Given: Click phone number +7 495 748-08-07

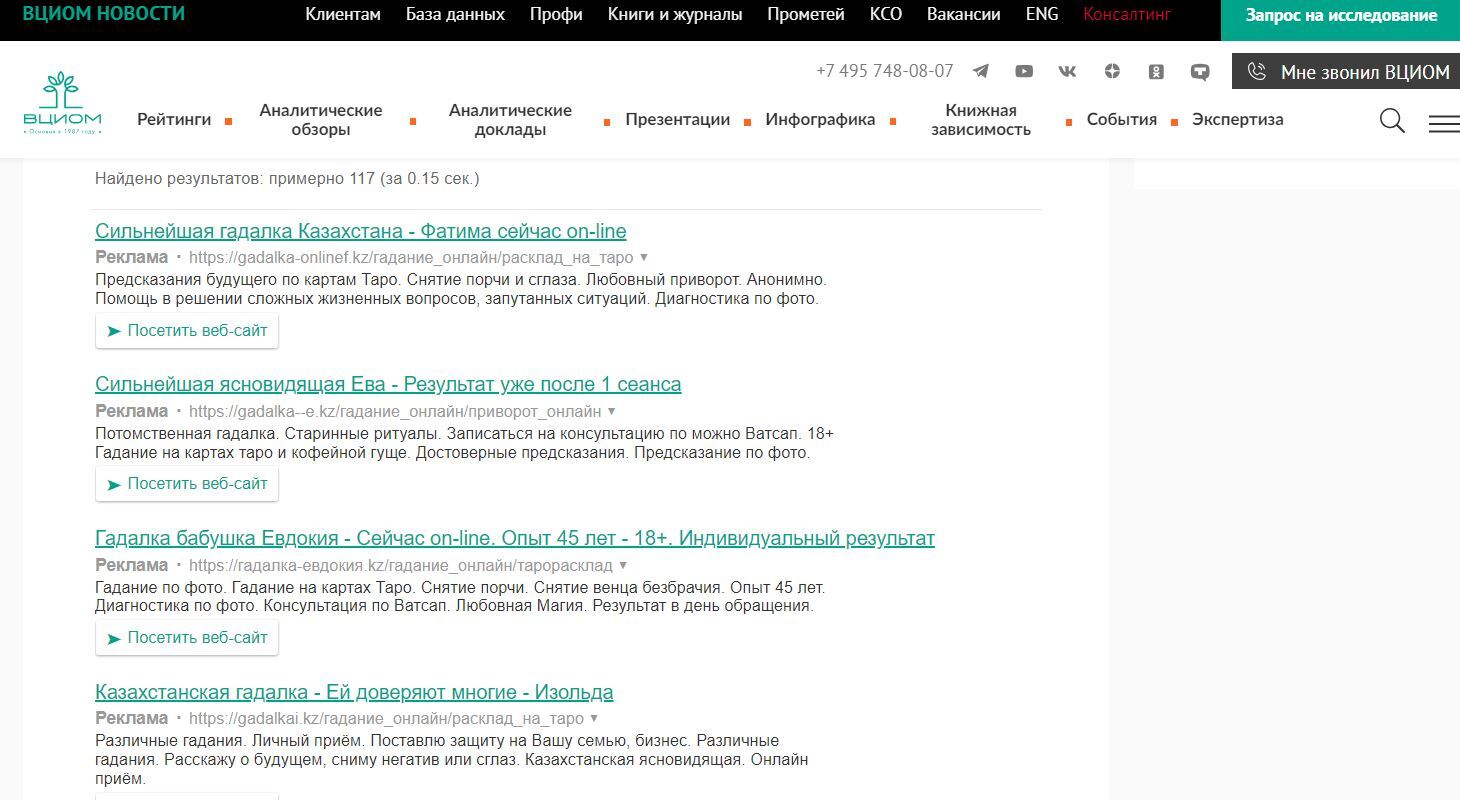Looking at the screenshot, I should point(885,71).
